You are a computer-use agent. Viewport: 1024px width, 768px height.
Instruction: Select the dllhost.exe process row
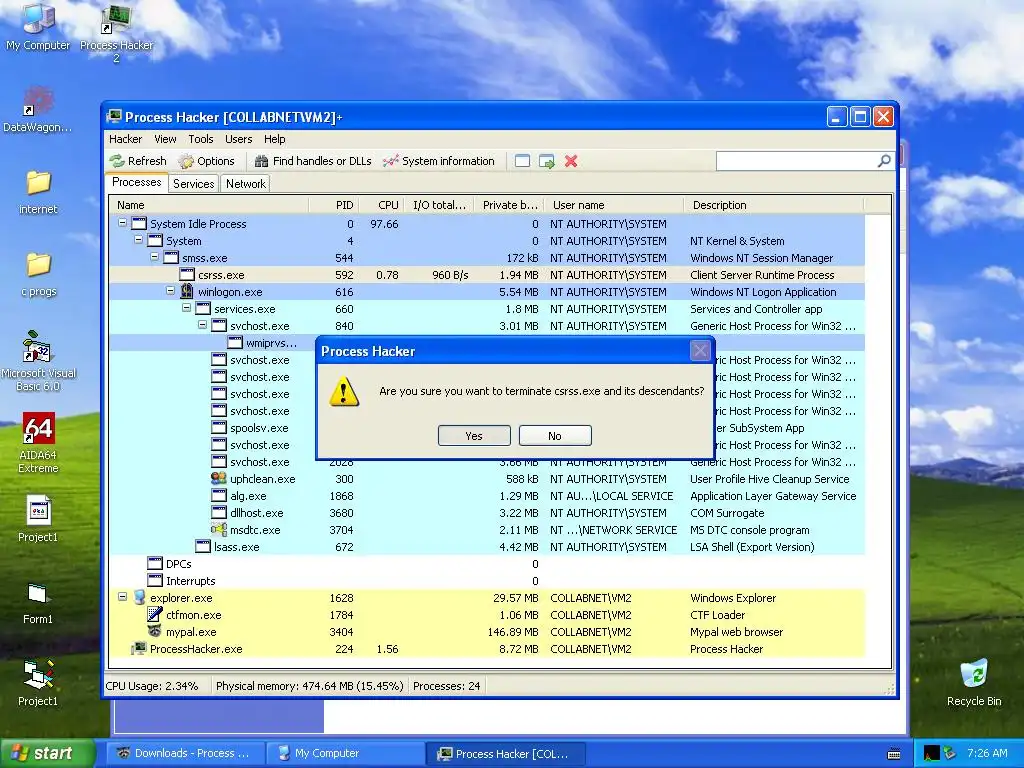487,513
